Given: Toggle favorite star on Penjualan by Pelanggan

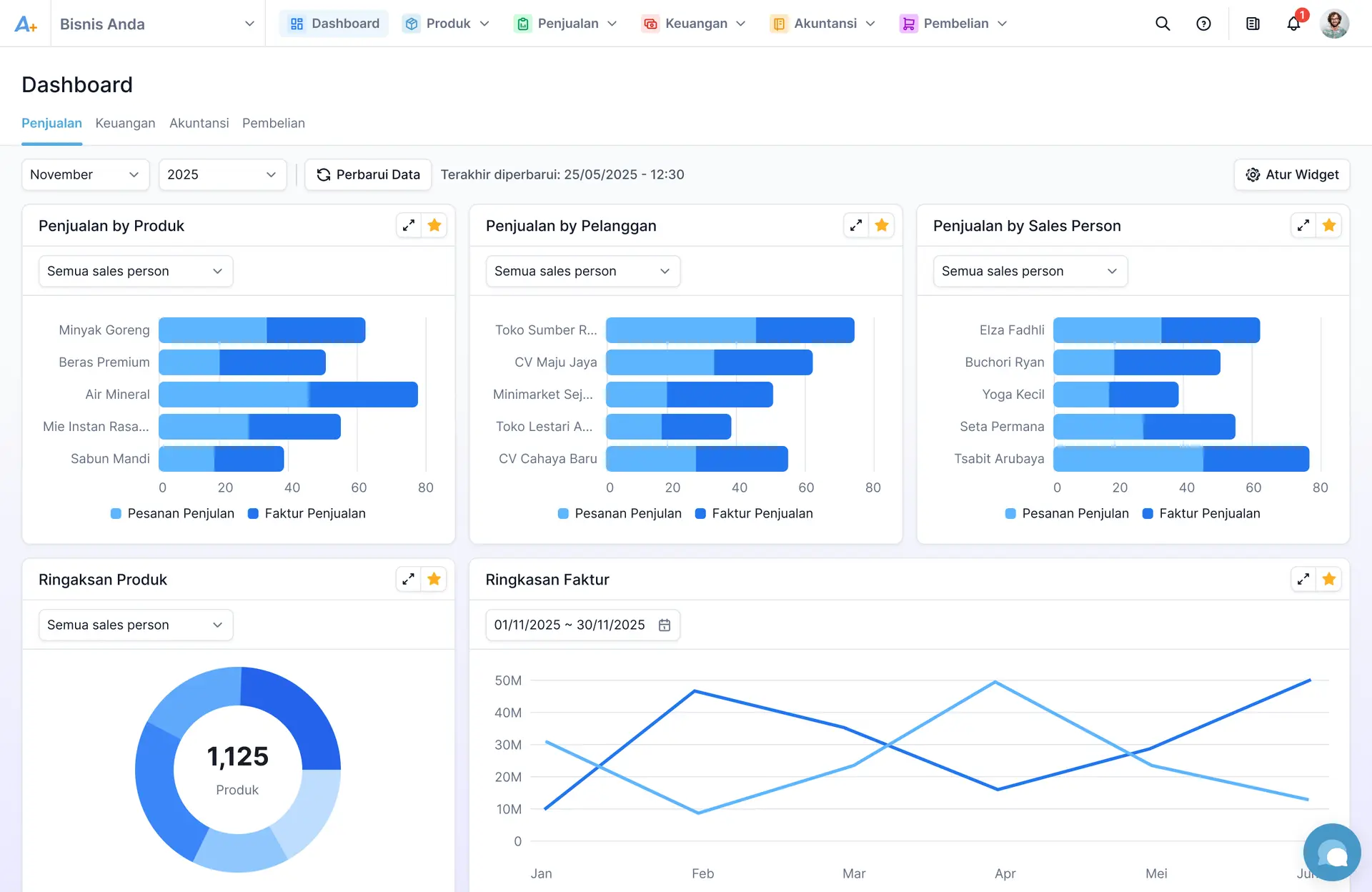Looking at the screenshot, I should tap(881, 225).
